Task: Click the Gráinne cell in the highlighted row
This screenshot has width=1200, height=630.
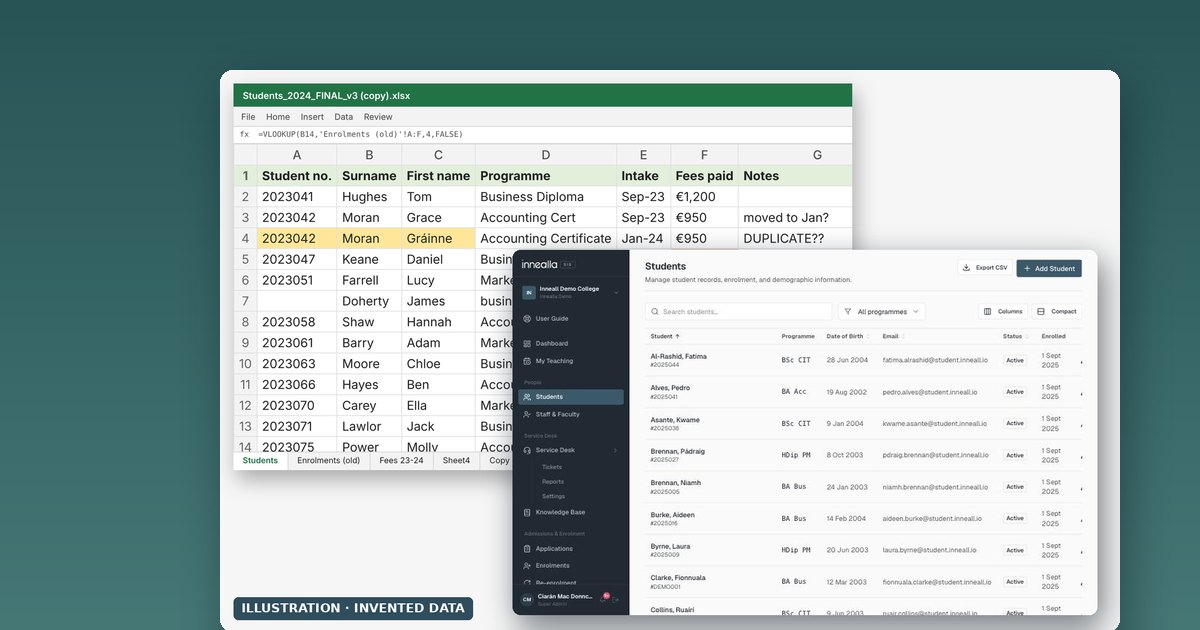Action: coord(438,238)
